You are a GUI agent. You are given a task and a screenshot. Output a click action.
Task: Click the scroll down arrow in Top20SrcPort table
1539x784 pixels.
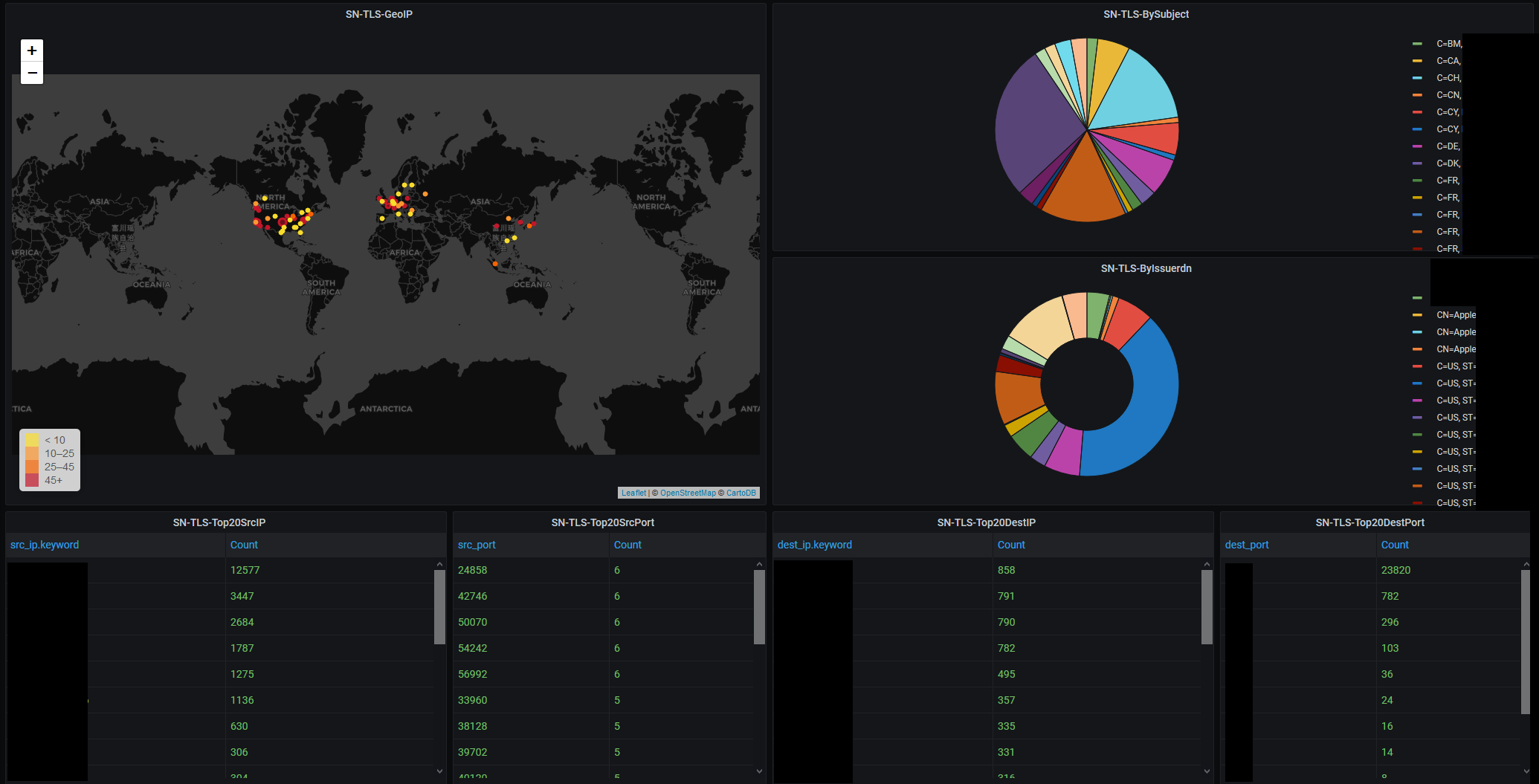coord(759,771)
